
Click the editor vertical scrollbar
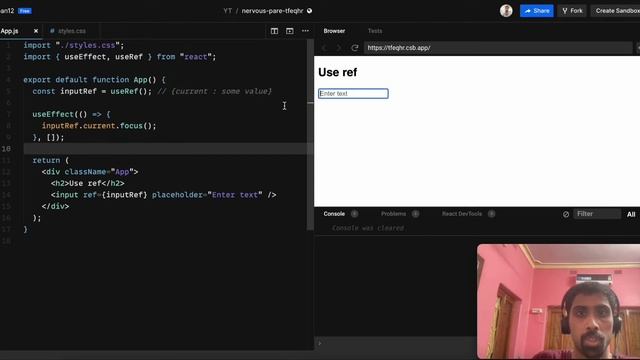310,135
